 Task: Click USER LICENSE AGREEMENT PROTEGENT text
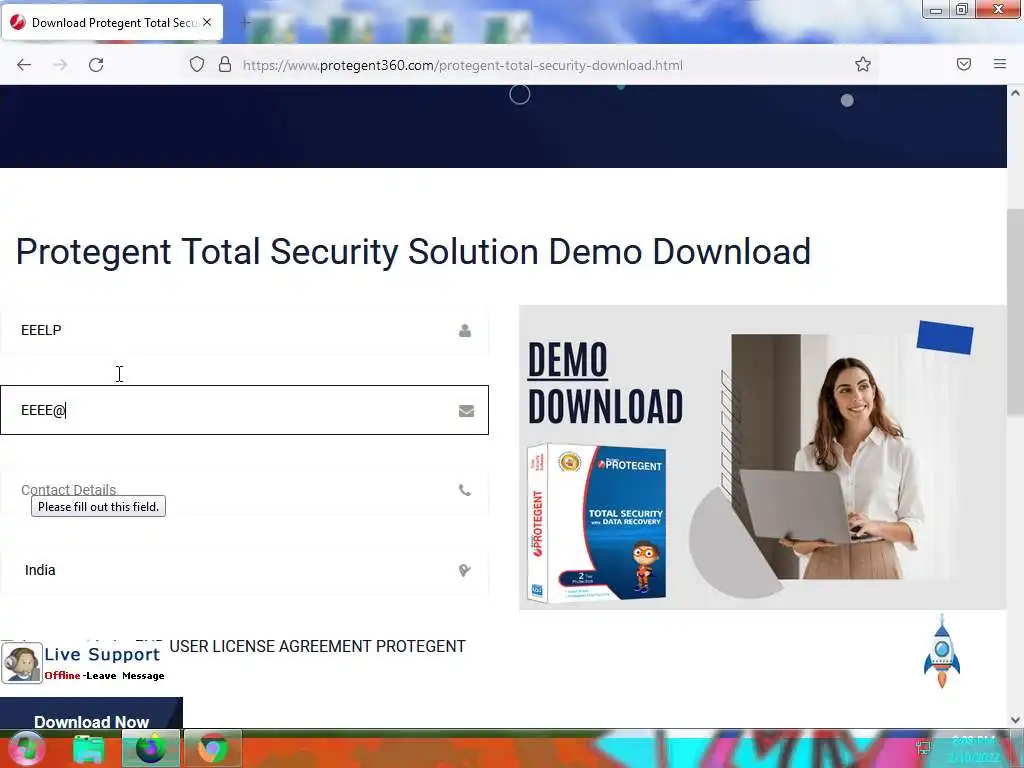(x=317, y=647)
